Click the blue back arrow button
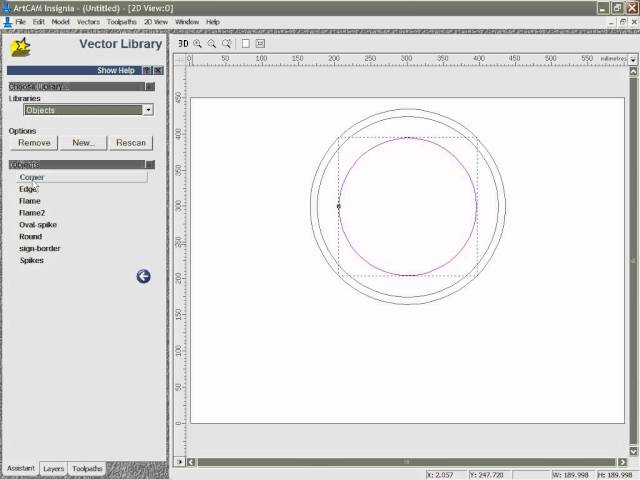This screenshot has height=480, width=640. tap(143, 276)
